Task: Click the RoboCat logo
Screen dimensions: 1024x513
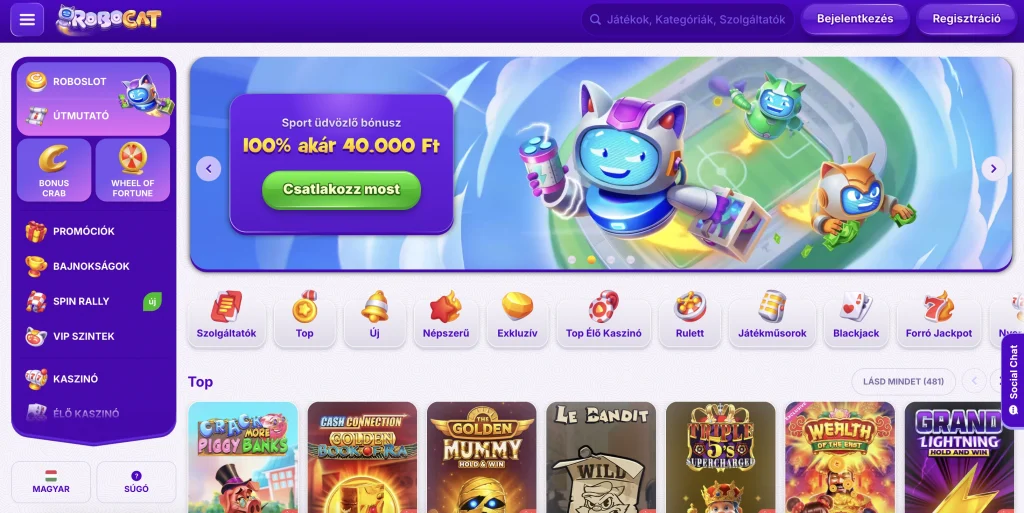Action: coord(108,20)
